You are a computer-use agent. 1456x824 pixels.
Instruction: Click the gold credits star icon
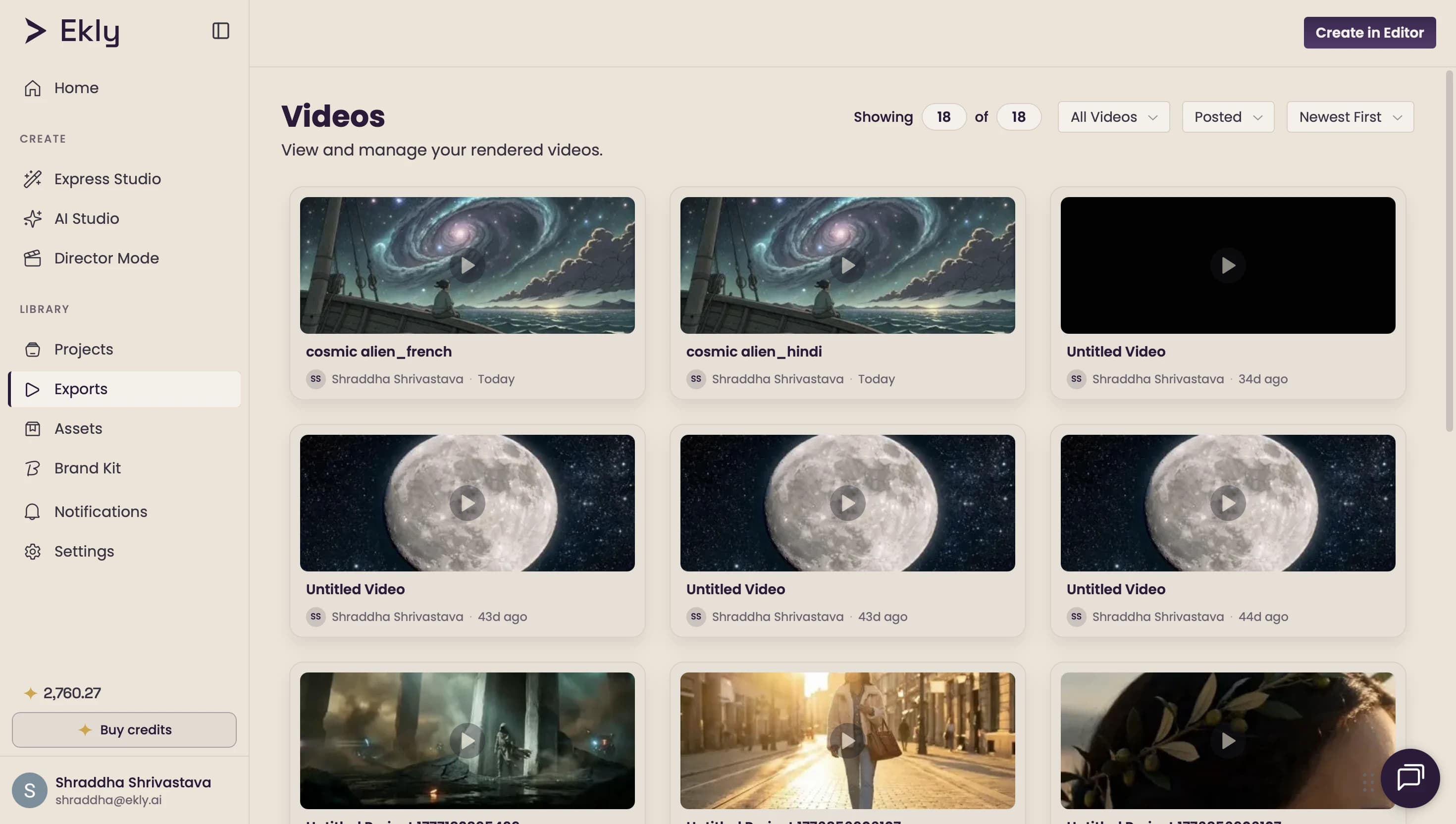31,693
